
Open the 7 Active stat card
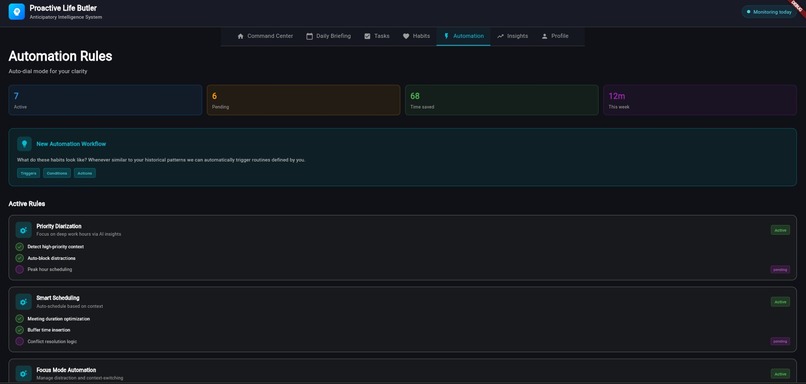click(x=105, y=100)
